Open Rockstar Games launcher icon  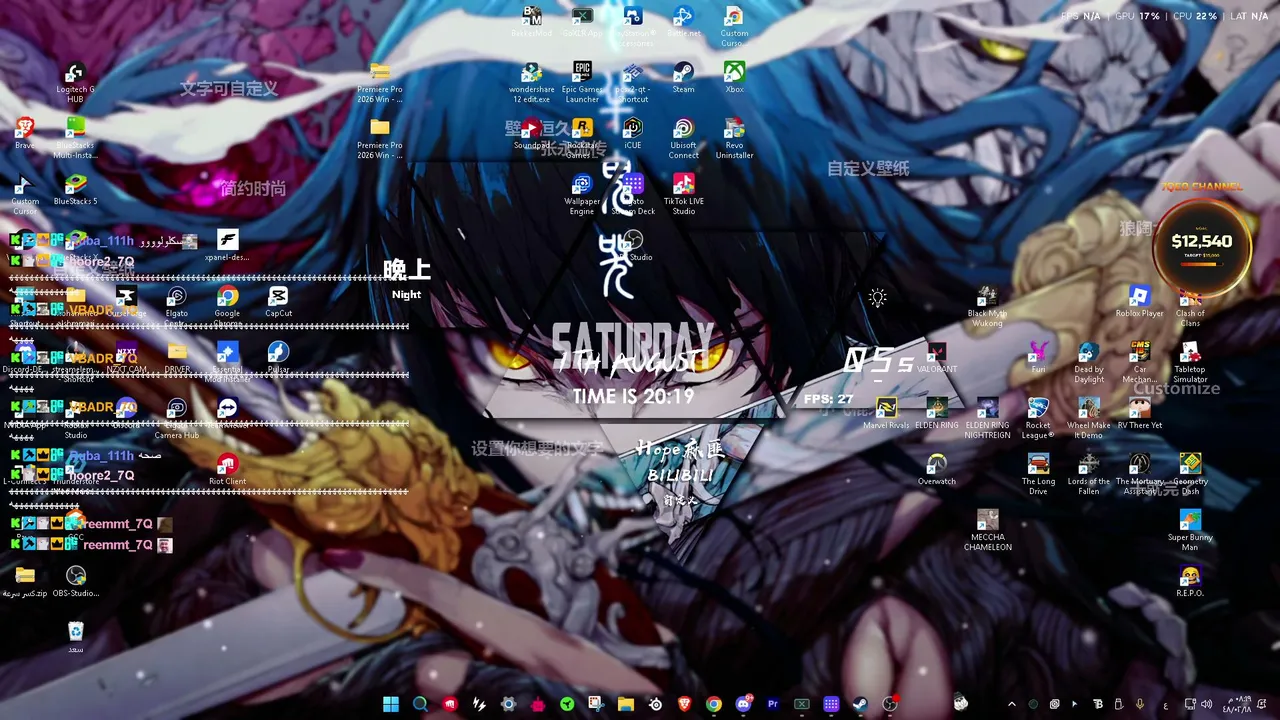pyautogui.click(x=582, y=139)
